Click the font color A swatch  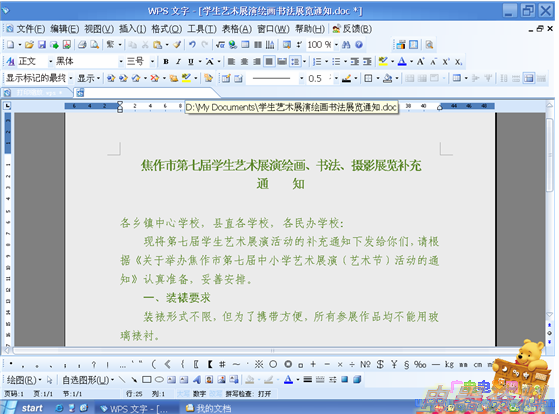[402, 62]
